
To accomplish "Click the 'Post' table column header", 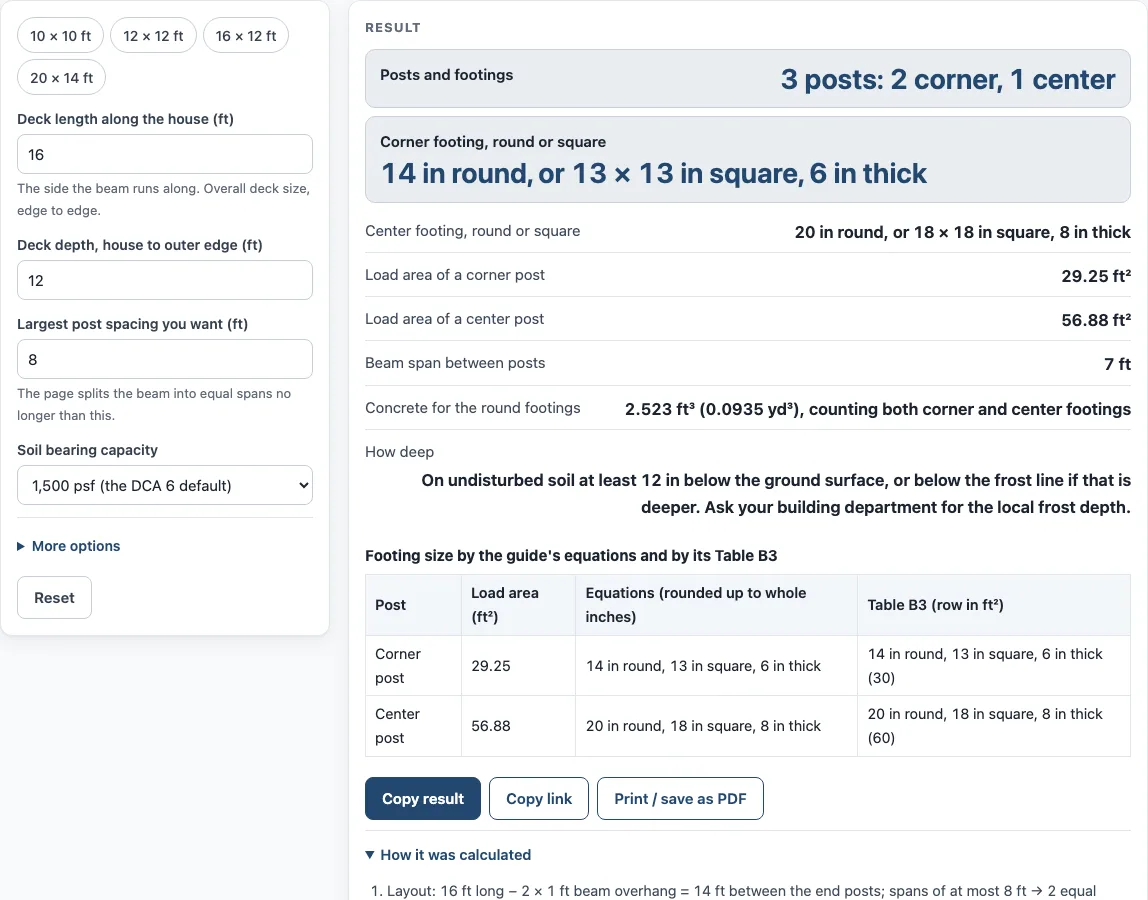I will click(x=413, y=605).
